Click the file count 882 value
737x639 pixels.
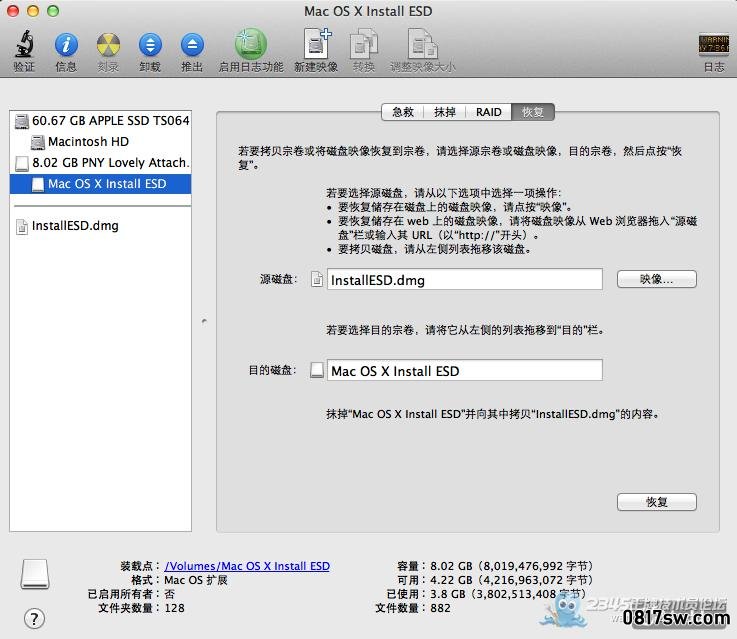point(440,608)
